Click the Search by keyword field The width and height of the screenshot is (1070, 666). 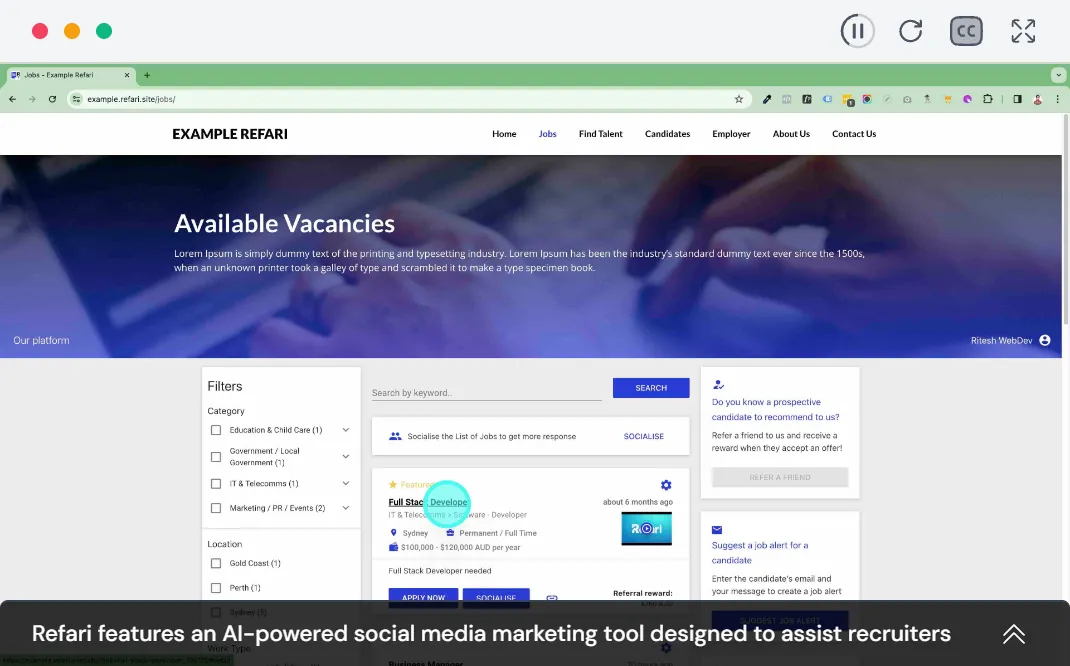pos(487,392)
